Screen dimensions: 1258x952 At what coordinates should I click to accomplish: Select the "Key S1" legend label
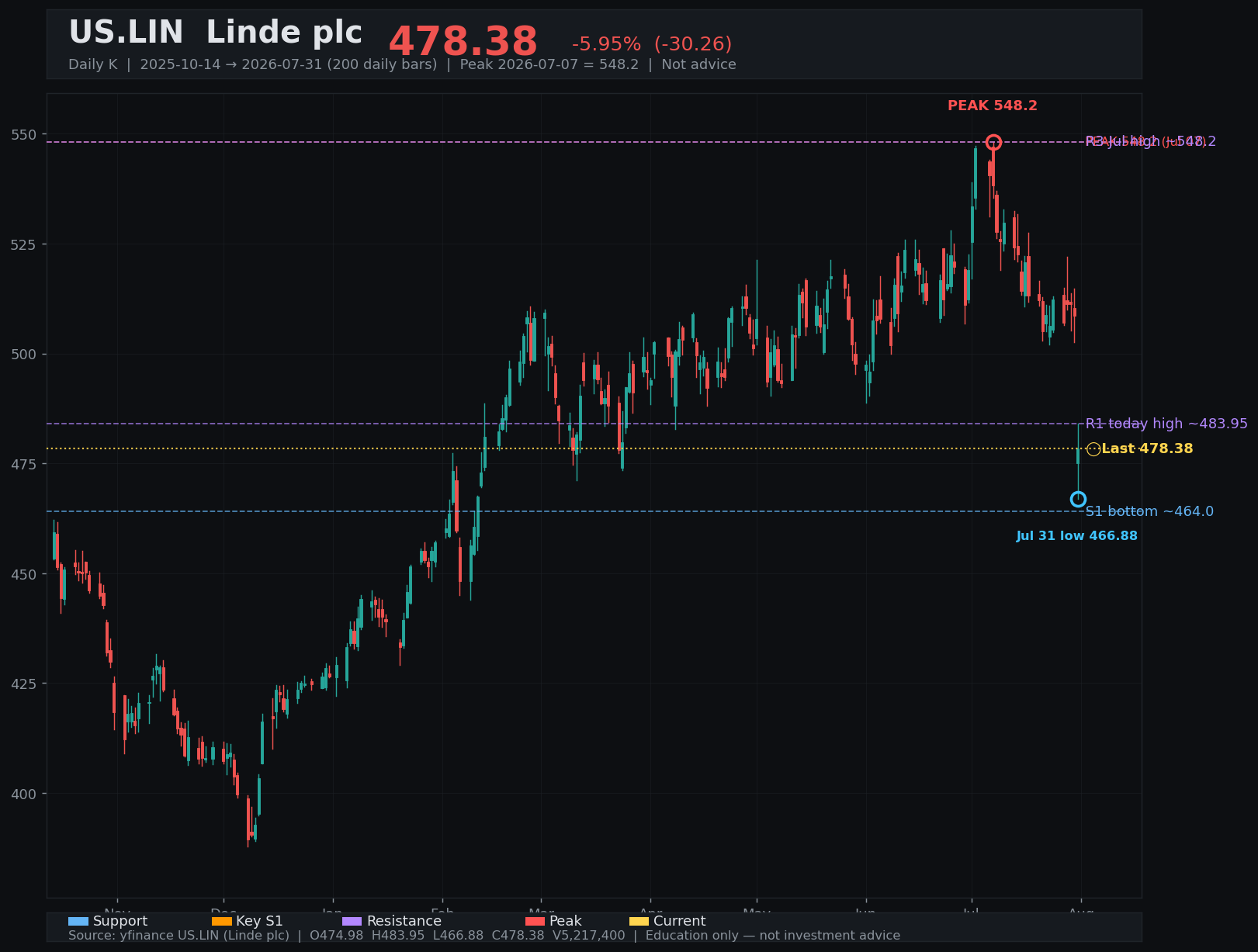pos(259,922)
